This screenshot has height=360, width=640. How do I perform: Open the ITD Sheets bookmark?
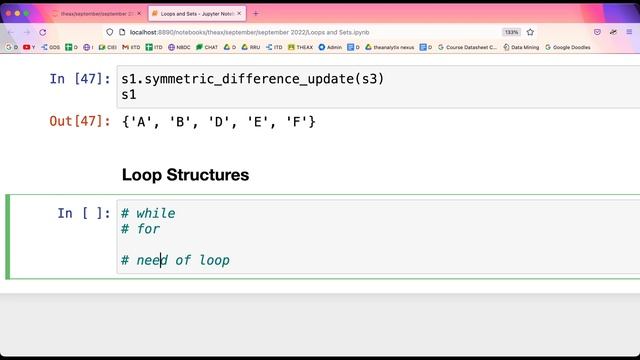[154, 47]
